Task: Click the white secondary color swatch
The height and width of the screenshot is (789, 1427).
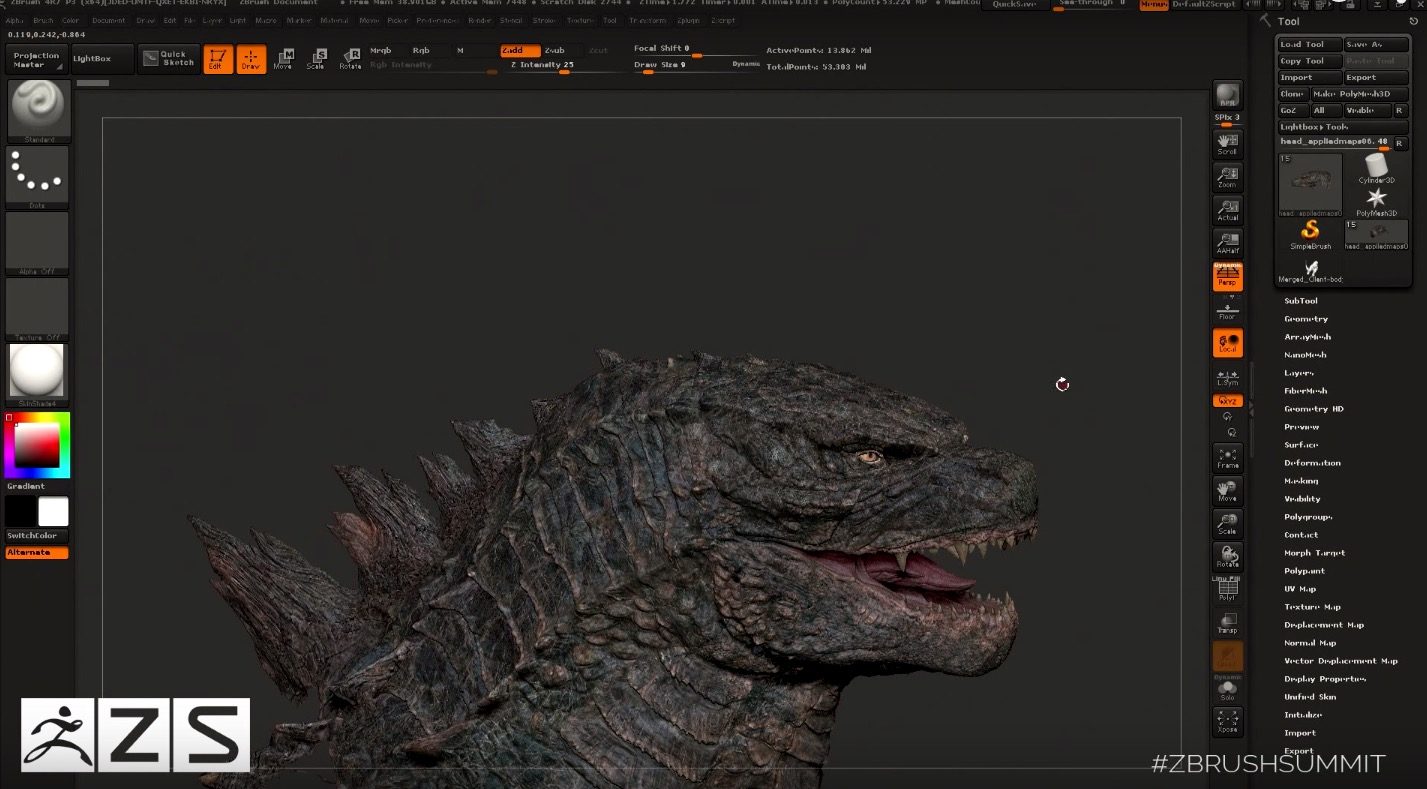Action: 53,512
